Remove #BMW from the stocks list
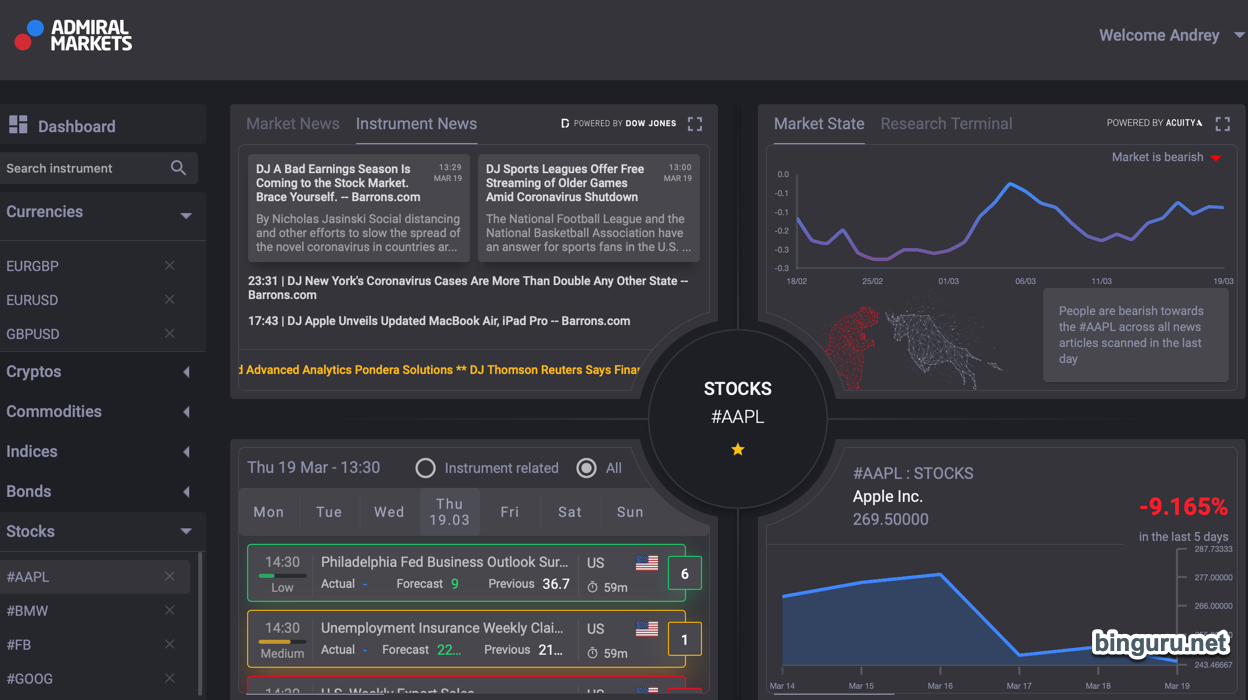The height and width of the screenshot is (700, 1248). point(169,610)
